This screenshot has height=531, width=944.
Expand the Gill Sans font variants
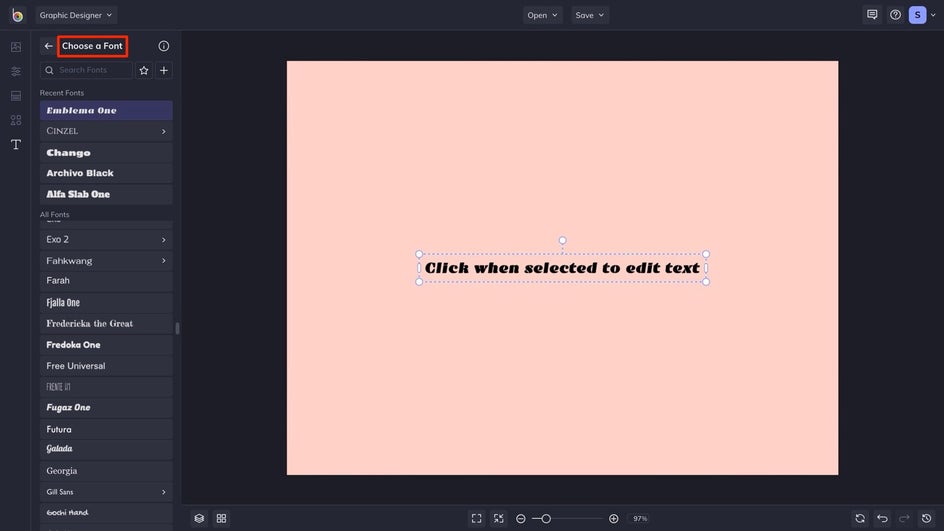[163, 492]
